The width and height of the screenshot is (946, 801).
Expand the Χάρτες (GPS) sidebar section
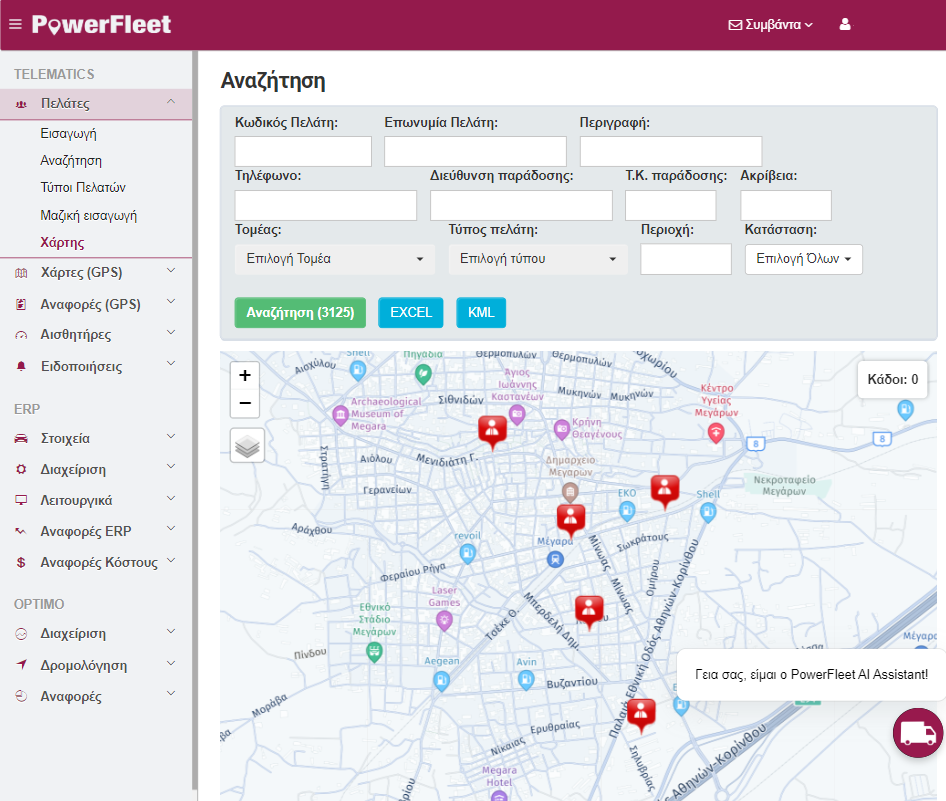click(96, 272)
